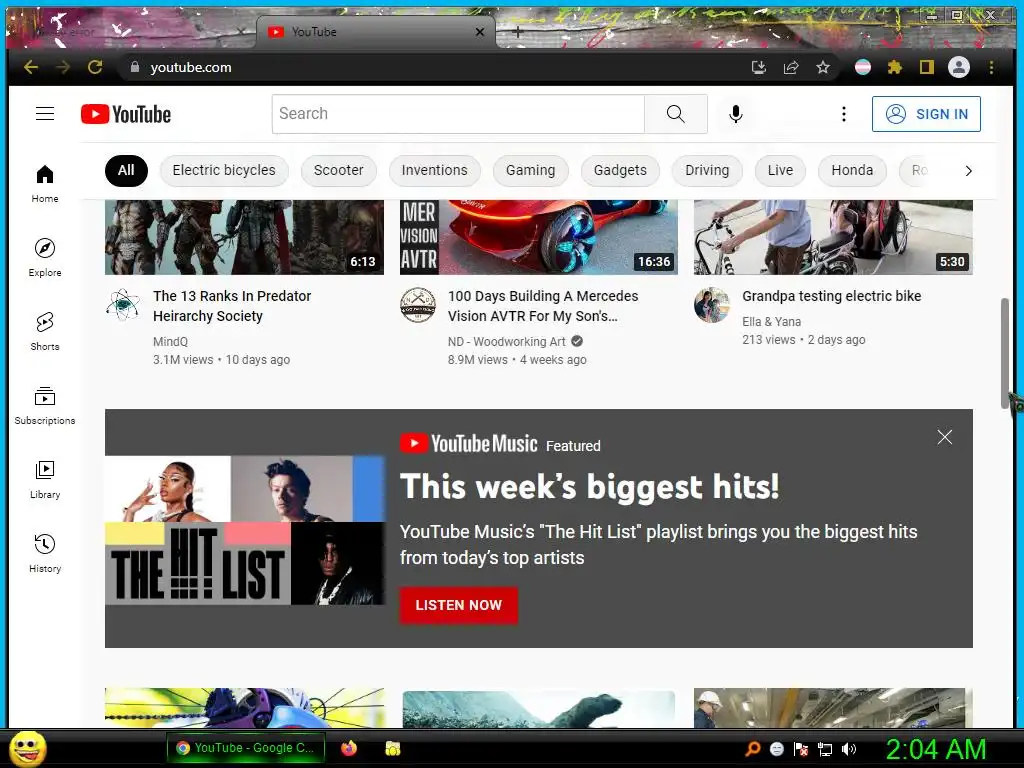Image resolution: width=1024 pixels, height=768 pixels.
Task: Open ND Woodworking Art channel avatar
Action: pos(418,305)
